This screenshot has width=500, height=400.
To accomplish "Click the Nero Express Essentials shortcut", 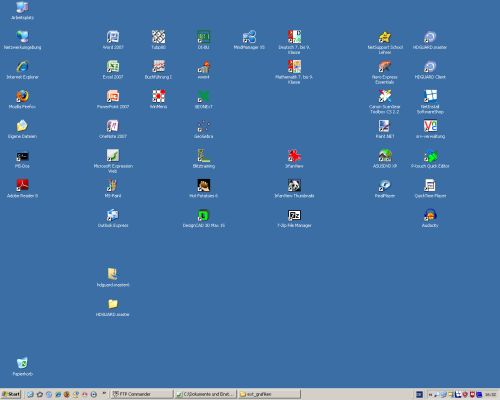I will (385, 66).
